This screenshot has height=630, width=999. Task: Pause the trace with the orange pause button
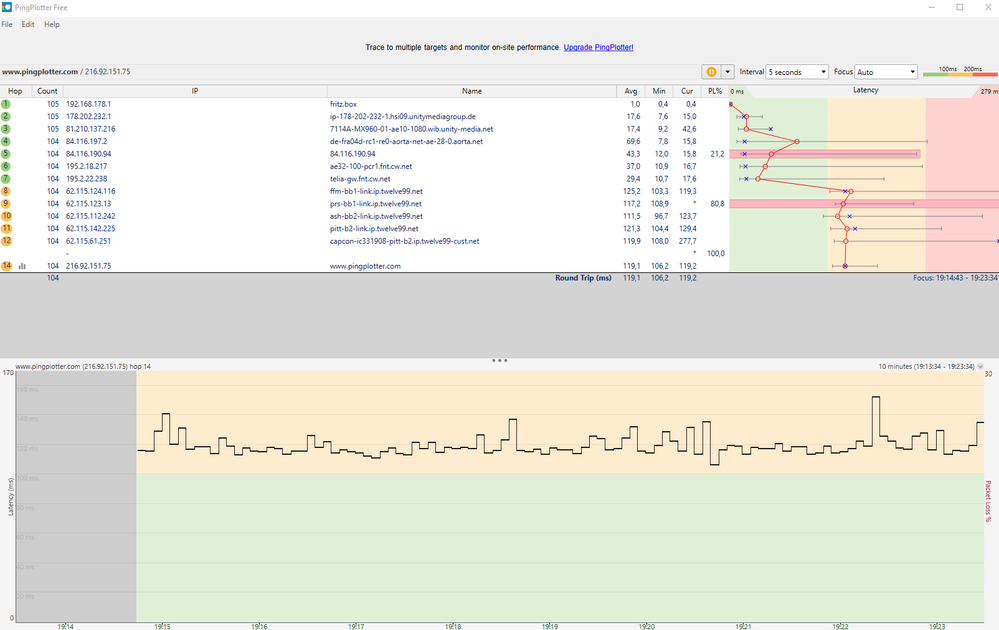click(x=712, y=72)
